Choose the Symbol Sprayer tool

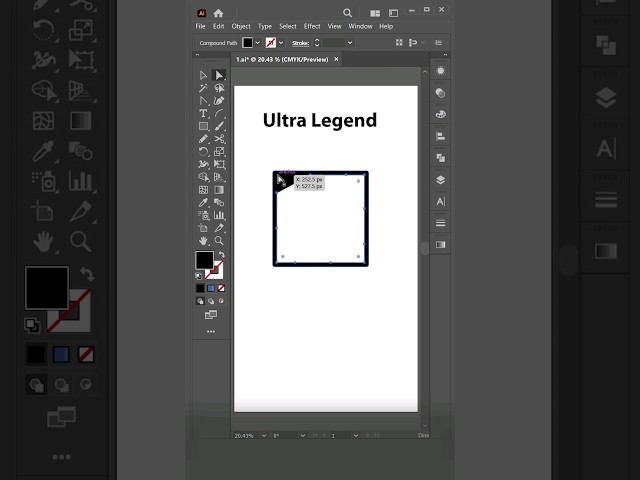(203, 215)
